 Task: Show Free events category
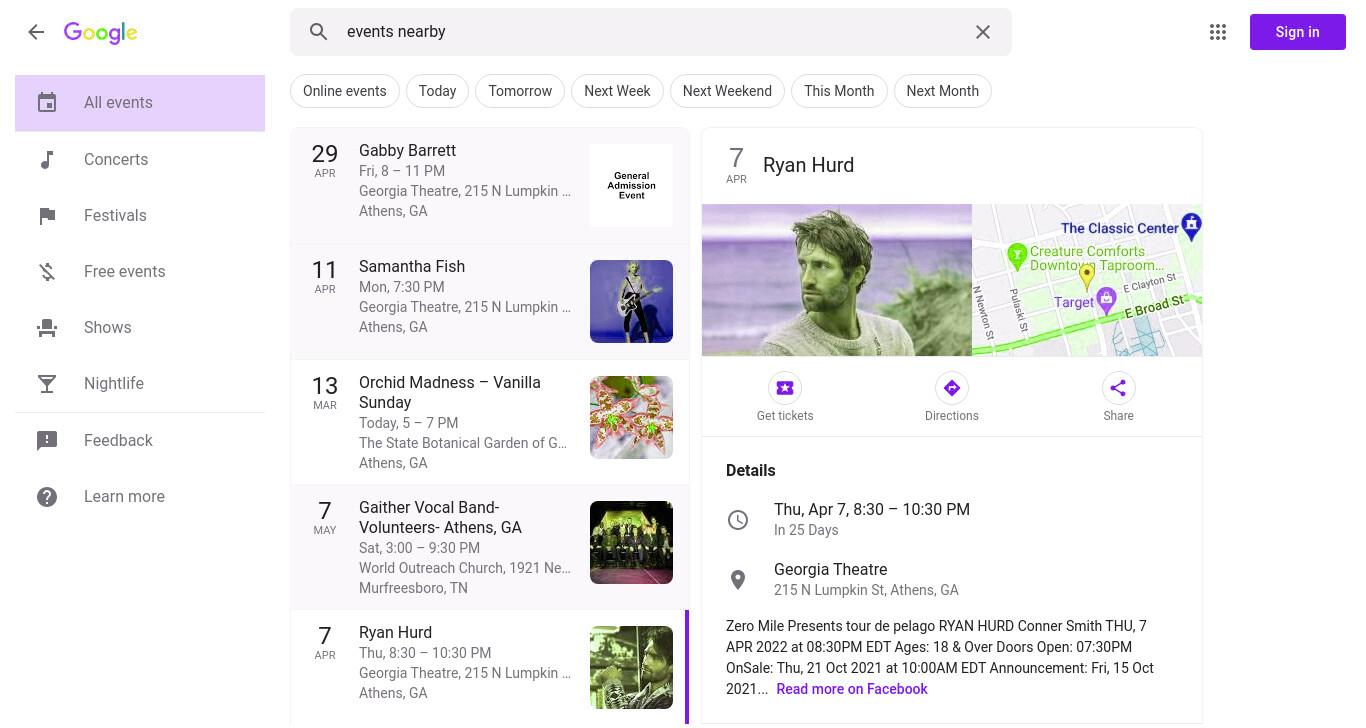click(140, 271)
